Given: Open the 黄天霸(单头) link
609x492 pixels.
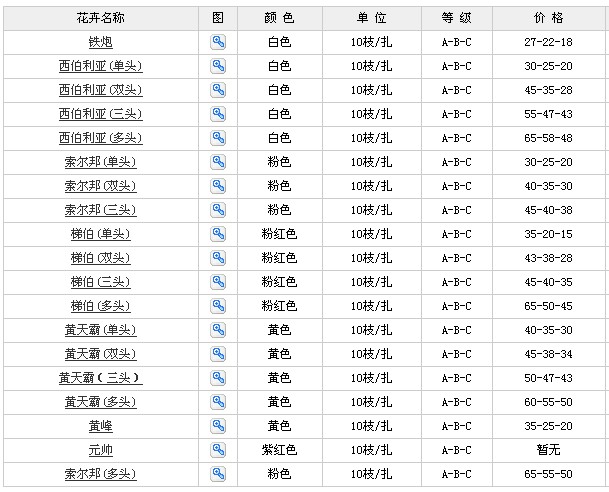Looking at the screenshot, I should tap(101, 330).
